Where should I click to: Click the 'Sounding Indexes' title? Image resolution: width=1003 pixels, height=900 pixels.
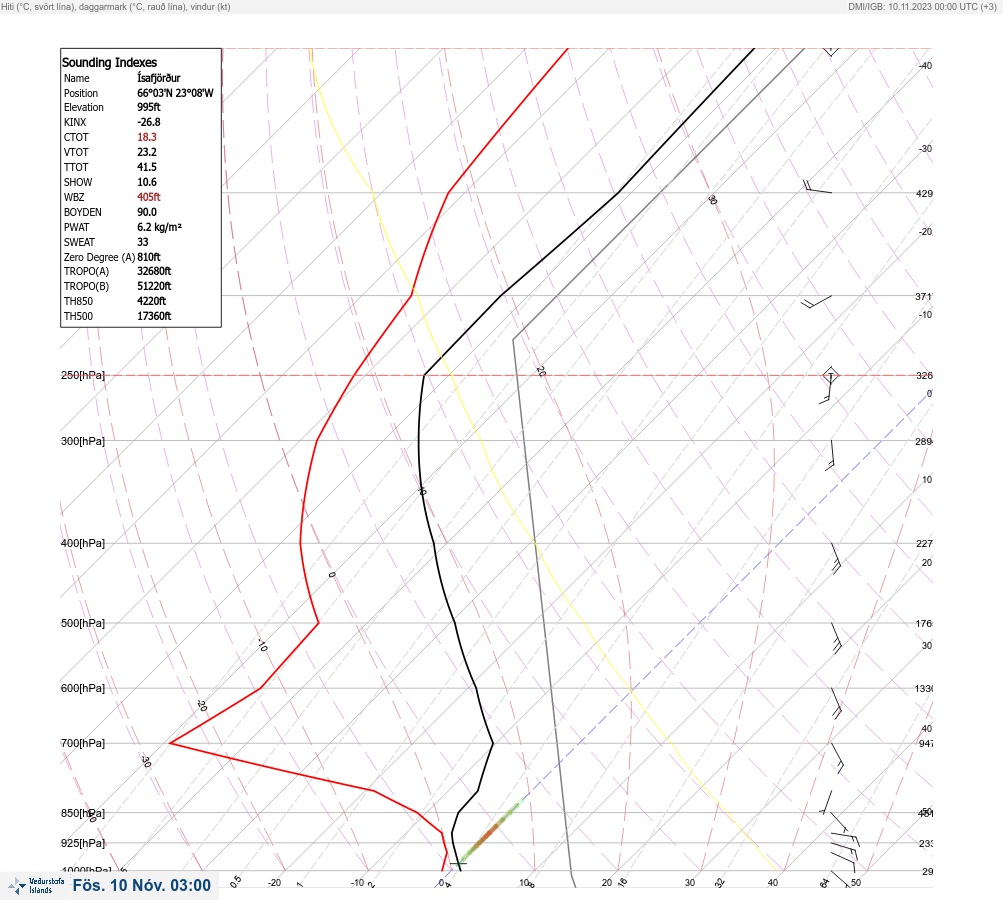tap(109, 62)
